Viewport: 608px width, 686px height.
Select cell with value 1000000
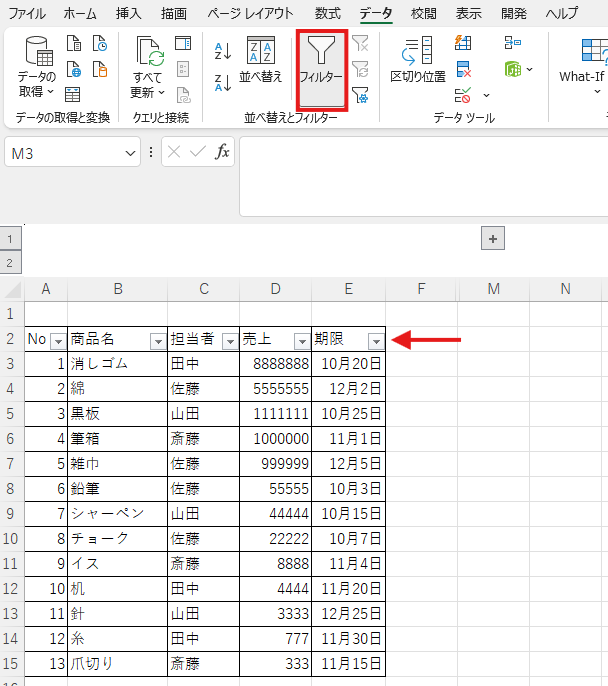pos(276,439)
